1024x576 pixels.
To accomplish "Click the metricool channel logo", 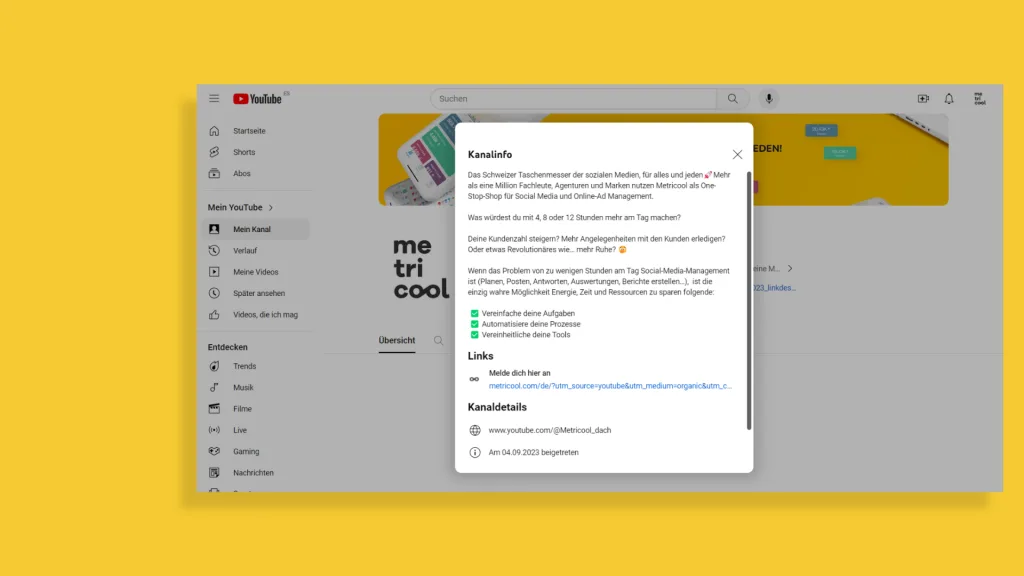I will click(x=421, y=268).
